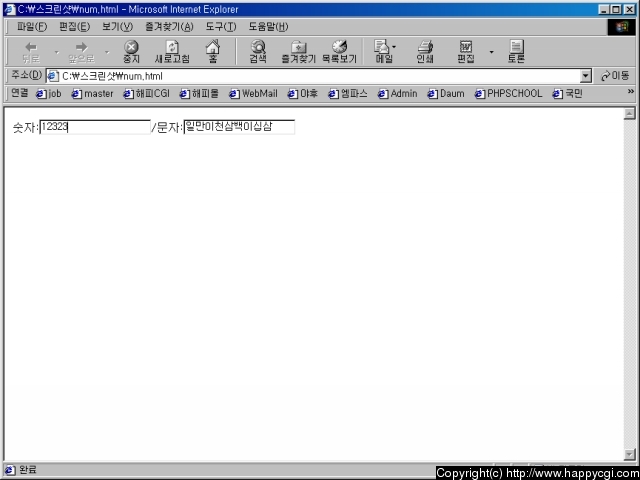Image resolution: width=640 pixels, height=480 pixels.
Task: Click the scrollbar down arrow
Action: click(x=629, y=454)
